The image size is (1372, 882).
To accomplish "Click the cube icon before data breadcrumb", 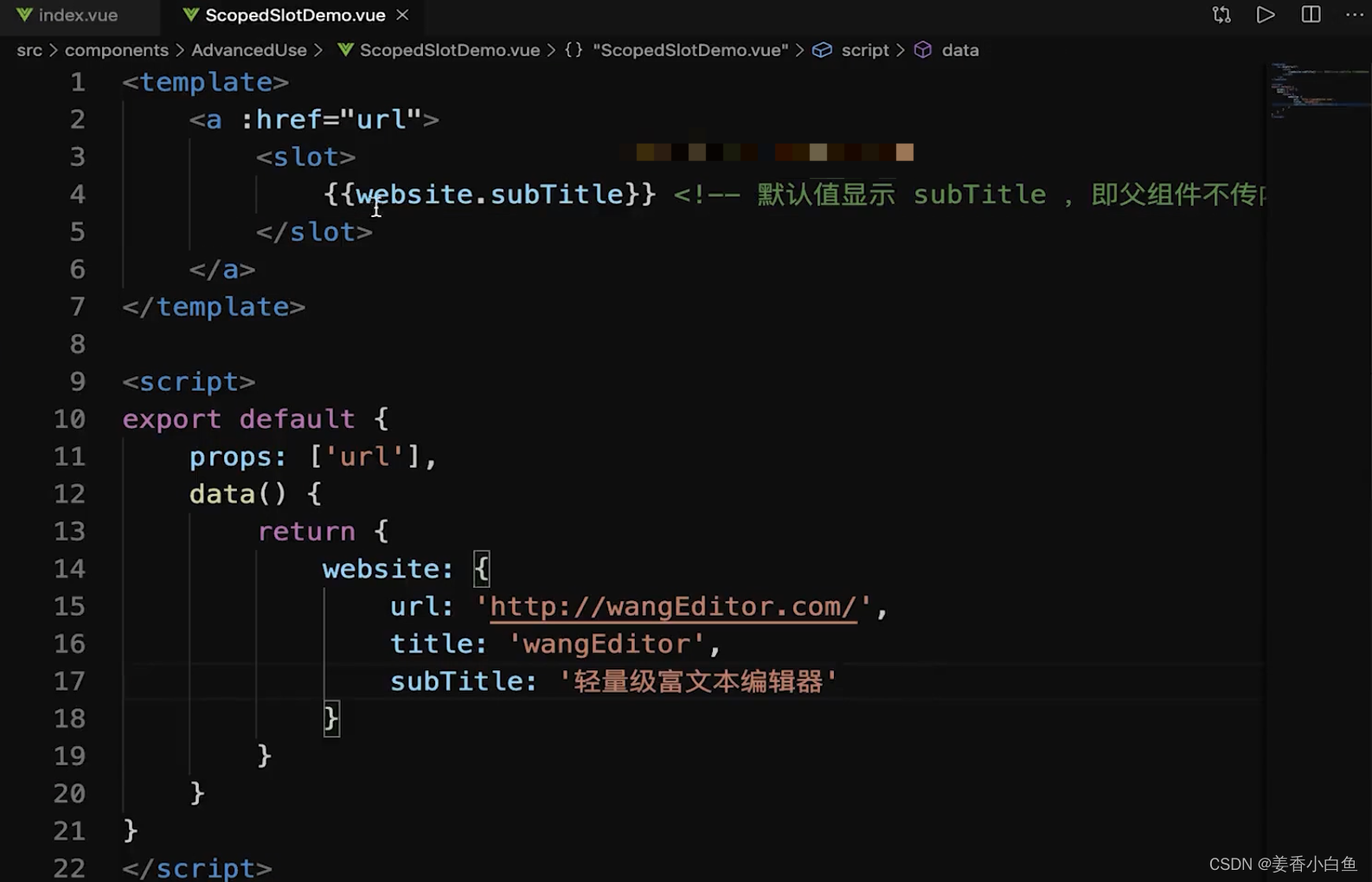I will [923, 50].
